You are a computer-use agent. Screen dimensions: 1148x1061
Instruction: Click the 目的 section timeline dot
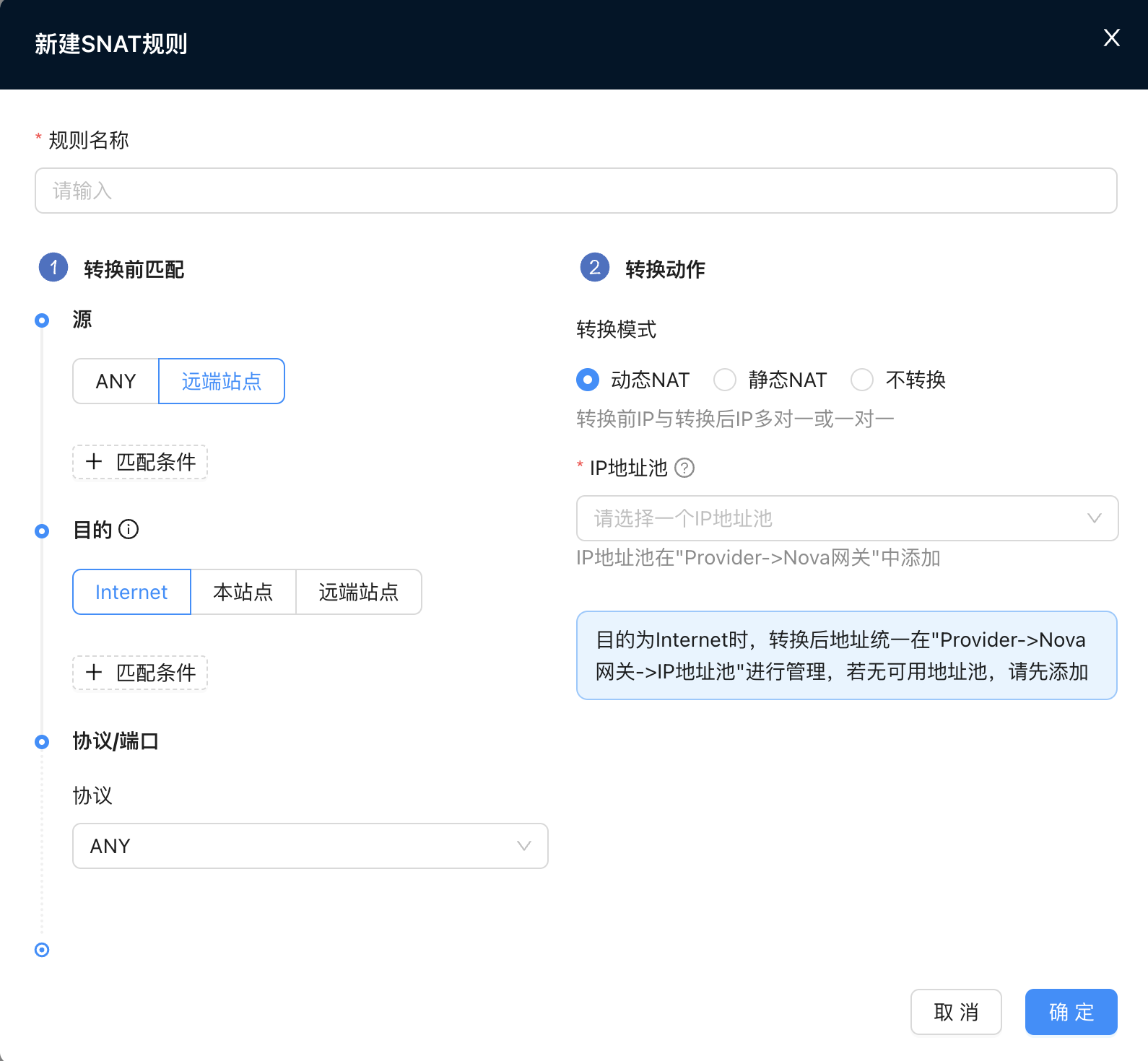coord(42,531)
